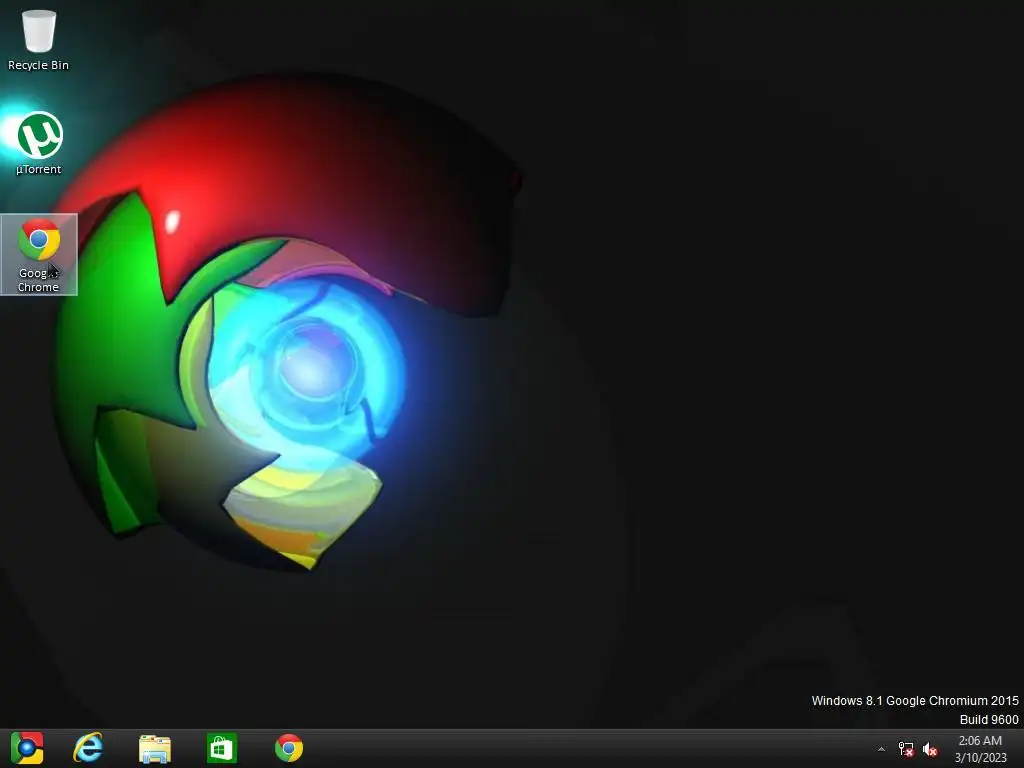The width and height of the screenshot is (1024, 768).
Task: Select the µTorrent desktop shortcut
Action: point(39,143)
